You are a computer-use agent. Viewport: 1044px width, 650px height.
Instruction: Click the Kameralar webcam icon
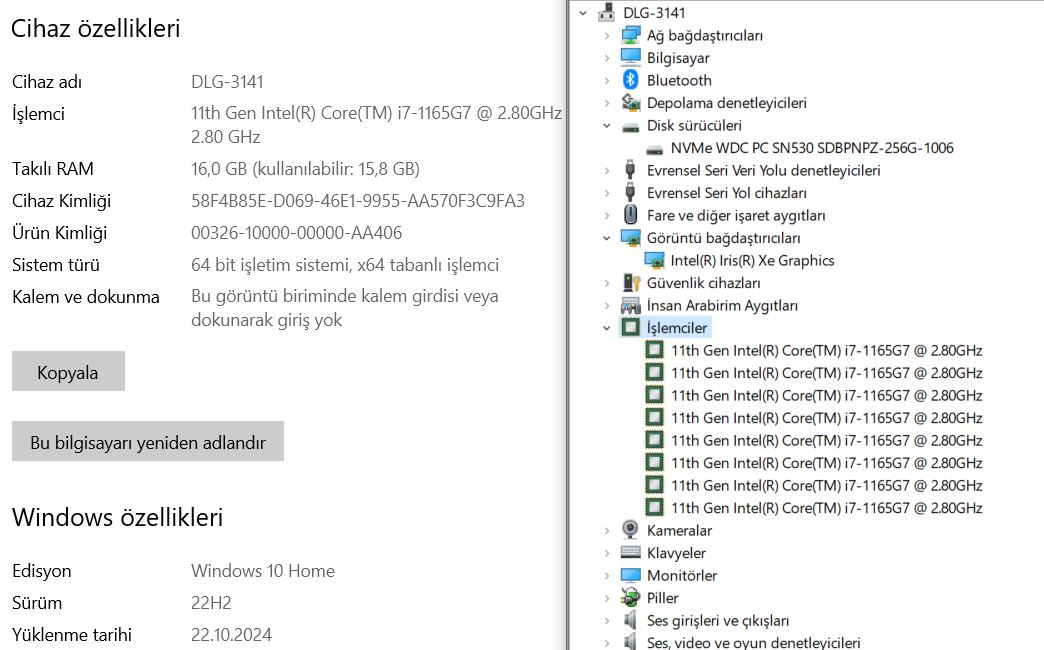pyautogui.click(x=631, y=530)
